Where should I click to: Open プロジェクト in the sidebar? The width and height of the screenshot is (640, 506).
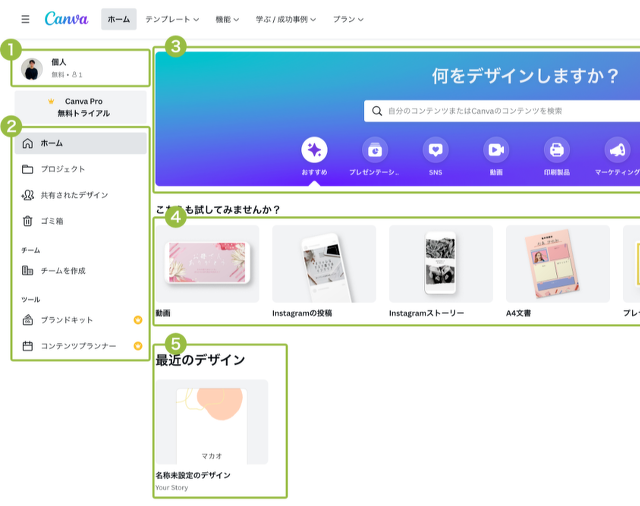click(62, 169)
